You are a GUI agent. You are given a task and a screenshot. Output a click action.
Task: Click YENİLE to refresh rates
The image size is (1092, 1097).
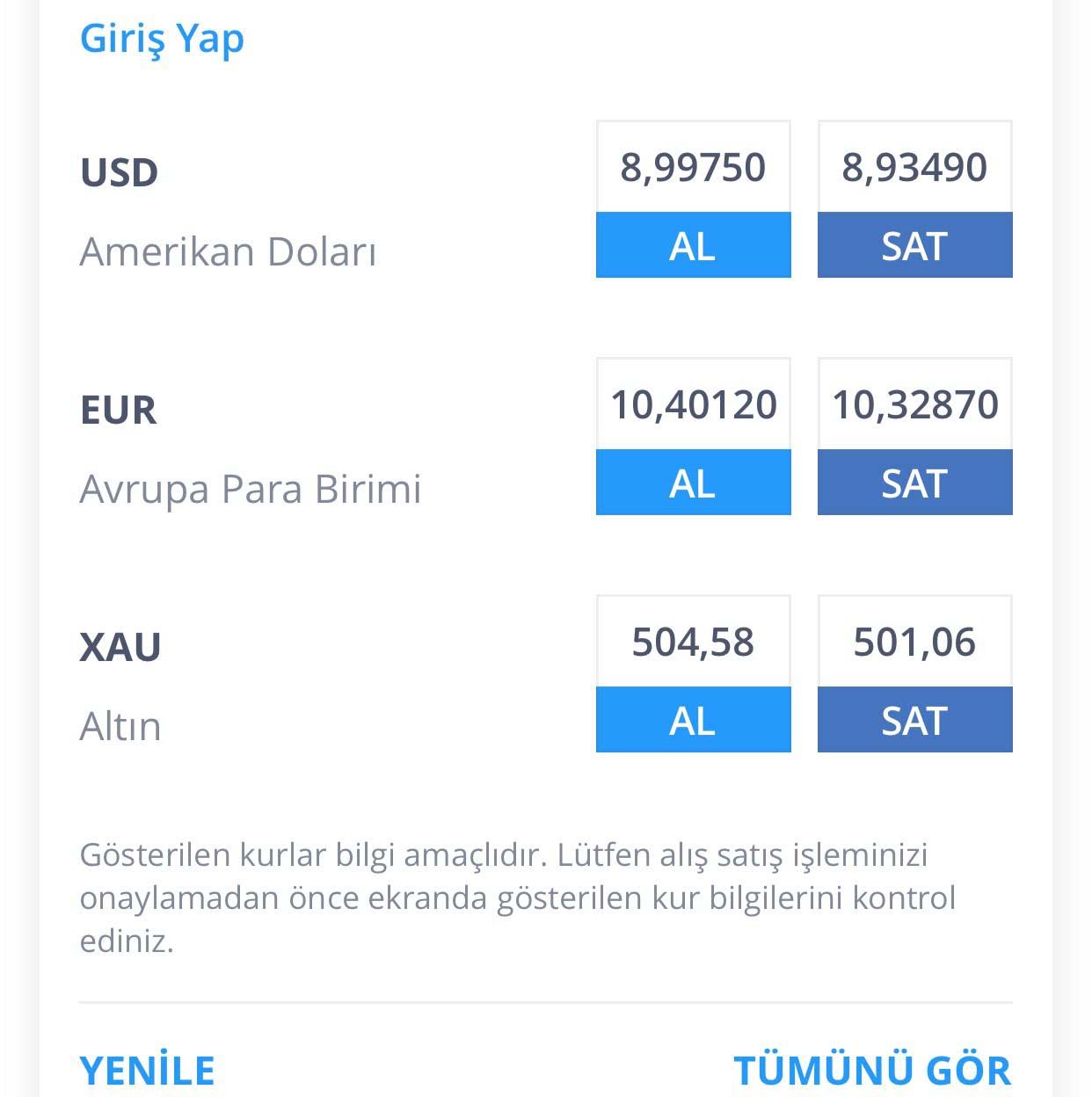point(147,1070)
